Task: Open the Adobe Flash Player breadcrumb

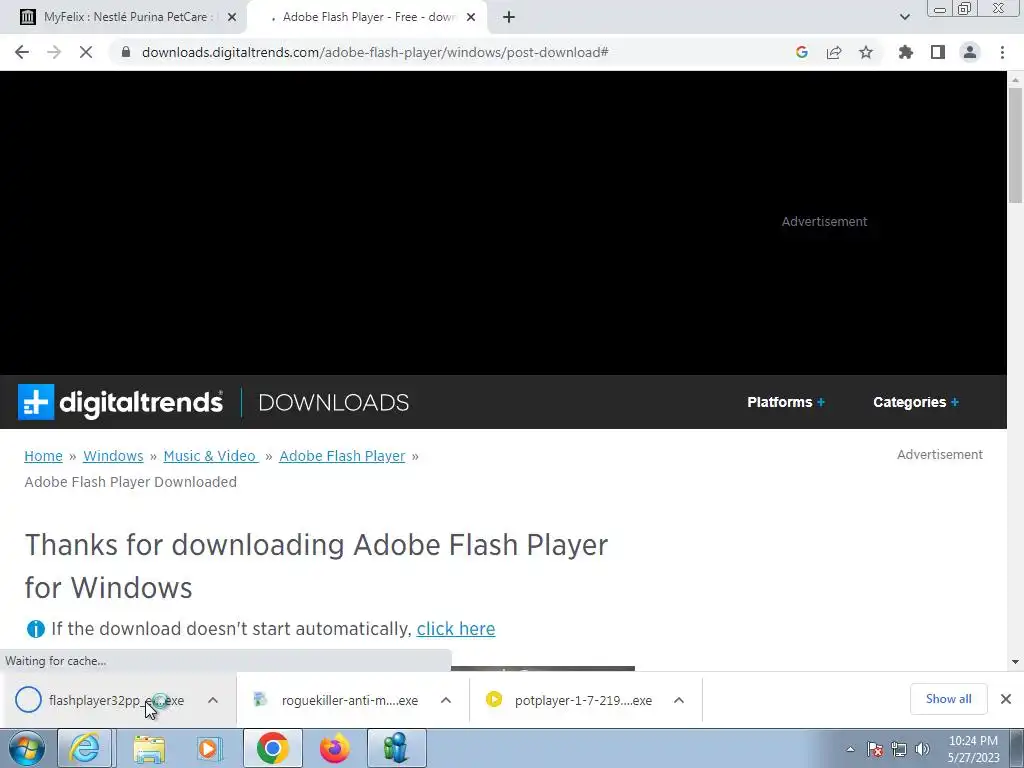Action: click(342, 456)
